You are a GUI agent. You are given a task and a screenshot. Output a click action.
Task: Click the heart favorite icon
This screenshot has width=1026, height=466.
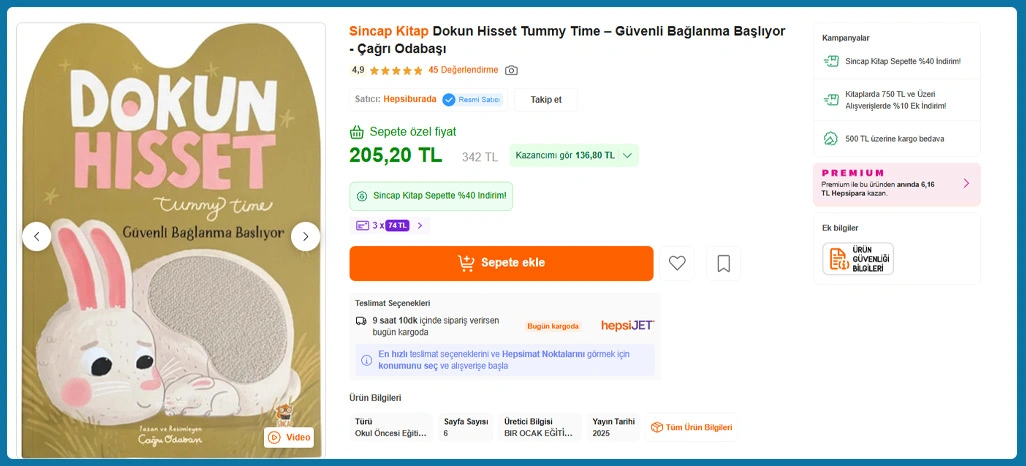(677, 263)
